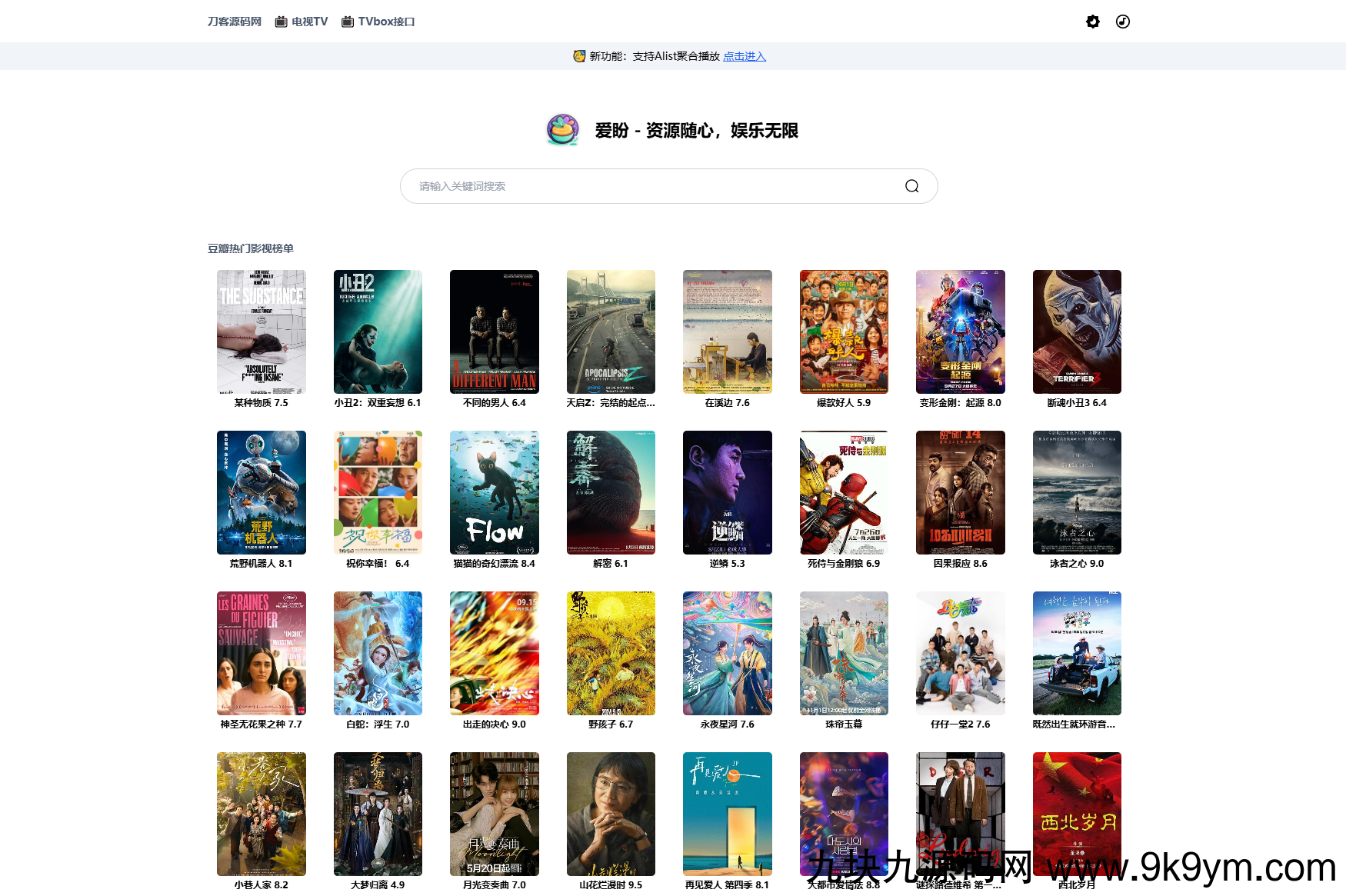Screen dimensions: 1346x896
Task: Open The Substance movie poster
Action: [x=262, y=331]
